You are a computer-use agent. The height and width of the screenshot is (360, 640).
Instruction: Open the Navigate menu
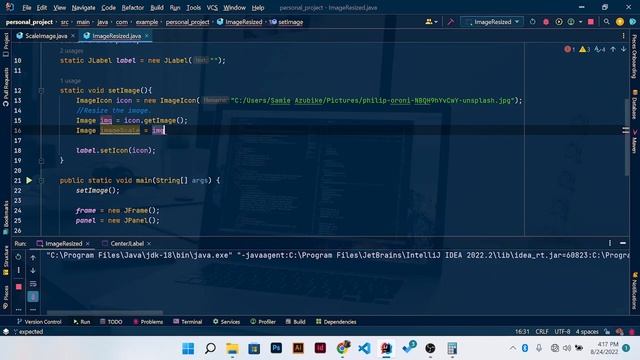83,8
